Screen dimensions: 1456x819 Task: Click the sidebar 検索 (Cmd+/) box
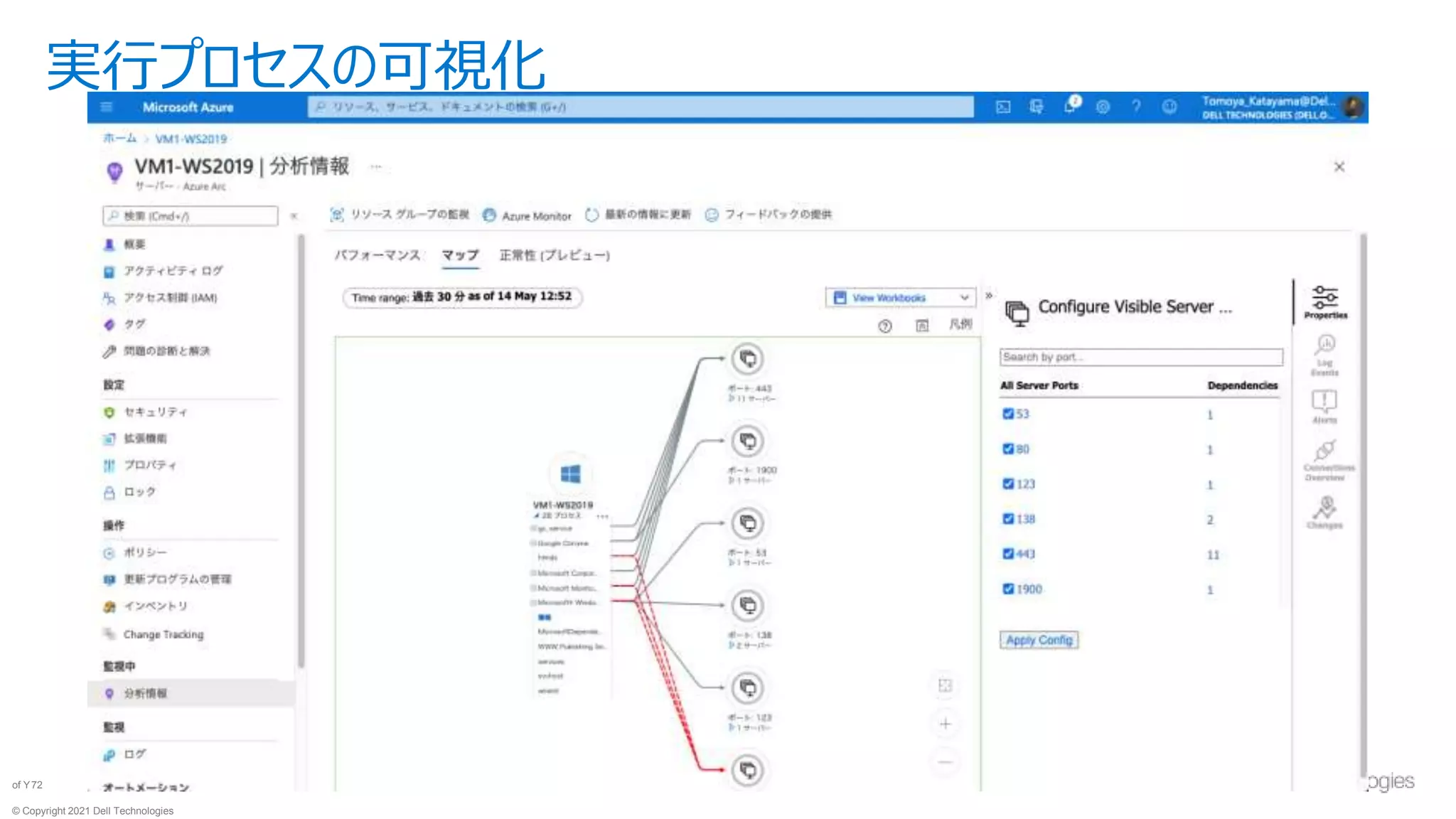191,216
